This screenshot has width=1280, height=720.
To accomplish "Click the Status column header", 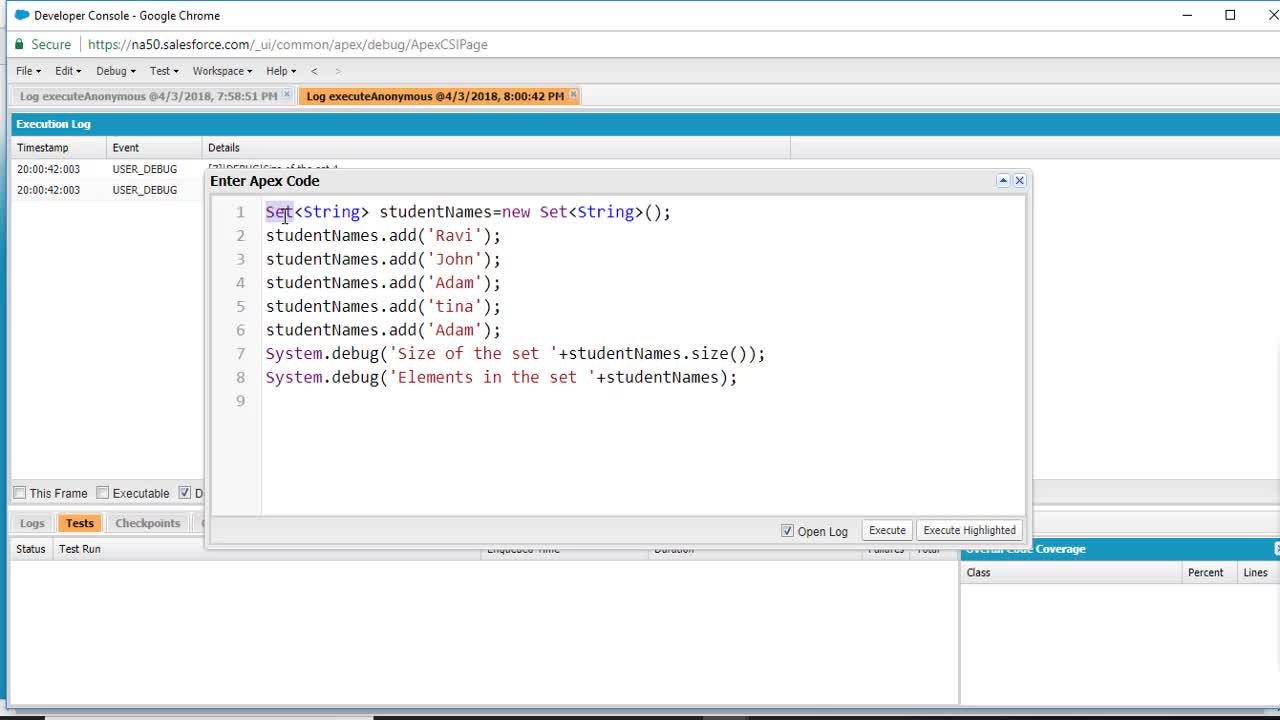I will [x=30, y=549].
